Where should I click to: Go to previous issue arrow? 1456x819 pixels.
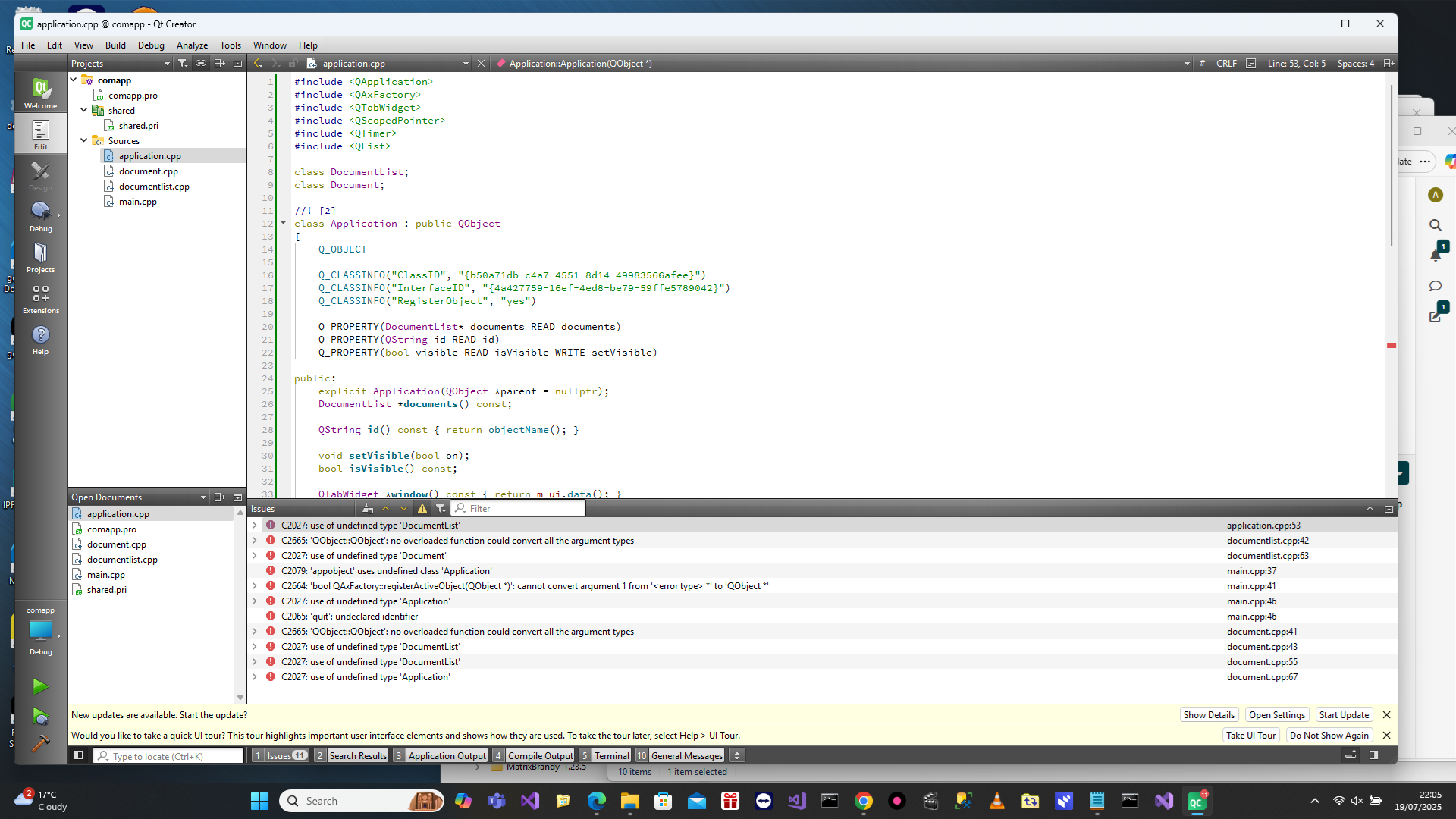tap(386, 509)
